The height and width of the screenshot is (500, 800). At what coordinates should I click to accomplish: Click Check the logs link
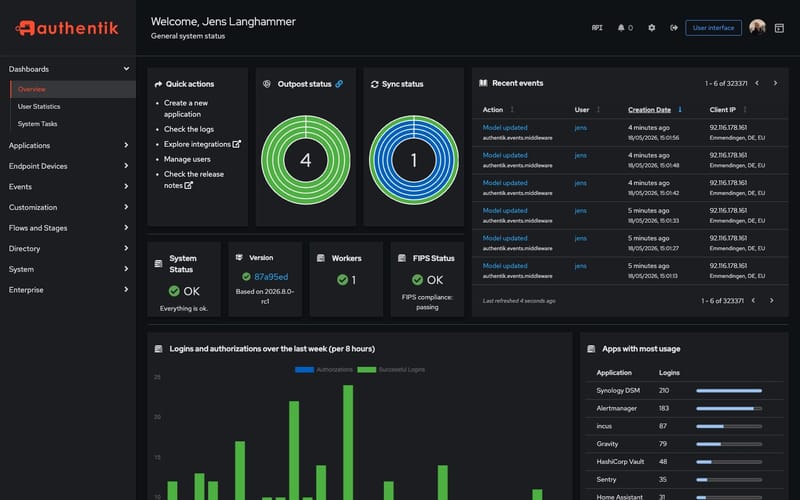pyautogui.click(x=189, y=130)
